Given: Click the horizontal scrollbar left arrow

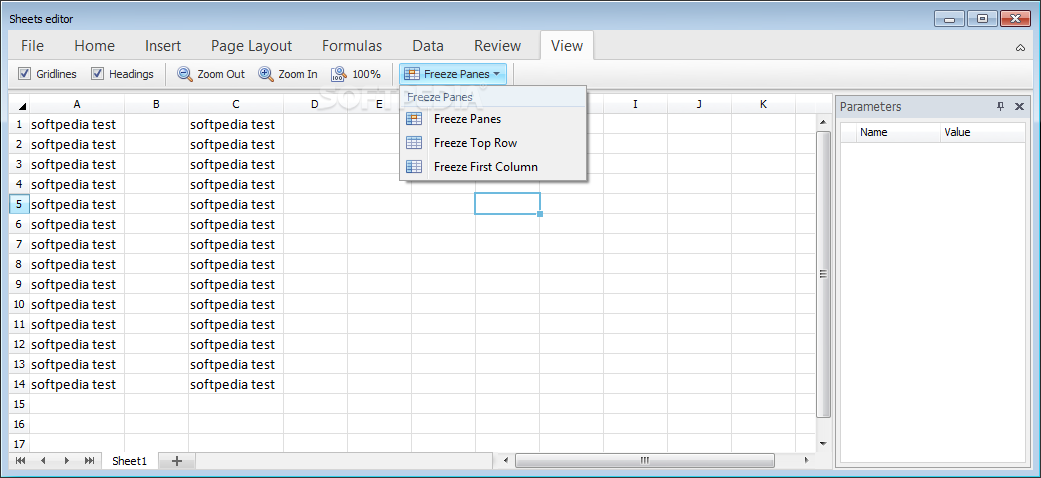Looking at the screenshot, I should pyautogui.click(x=506, y=460).
